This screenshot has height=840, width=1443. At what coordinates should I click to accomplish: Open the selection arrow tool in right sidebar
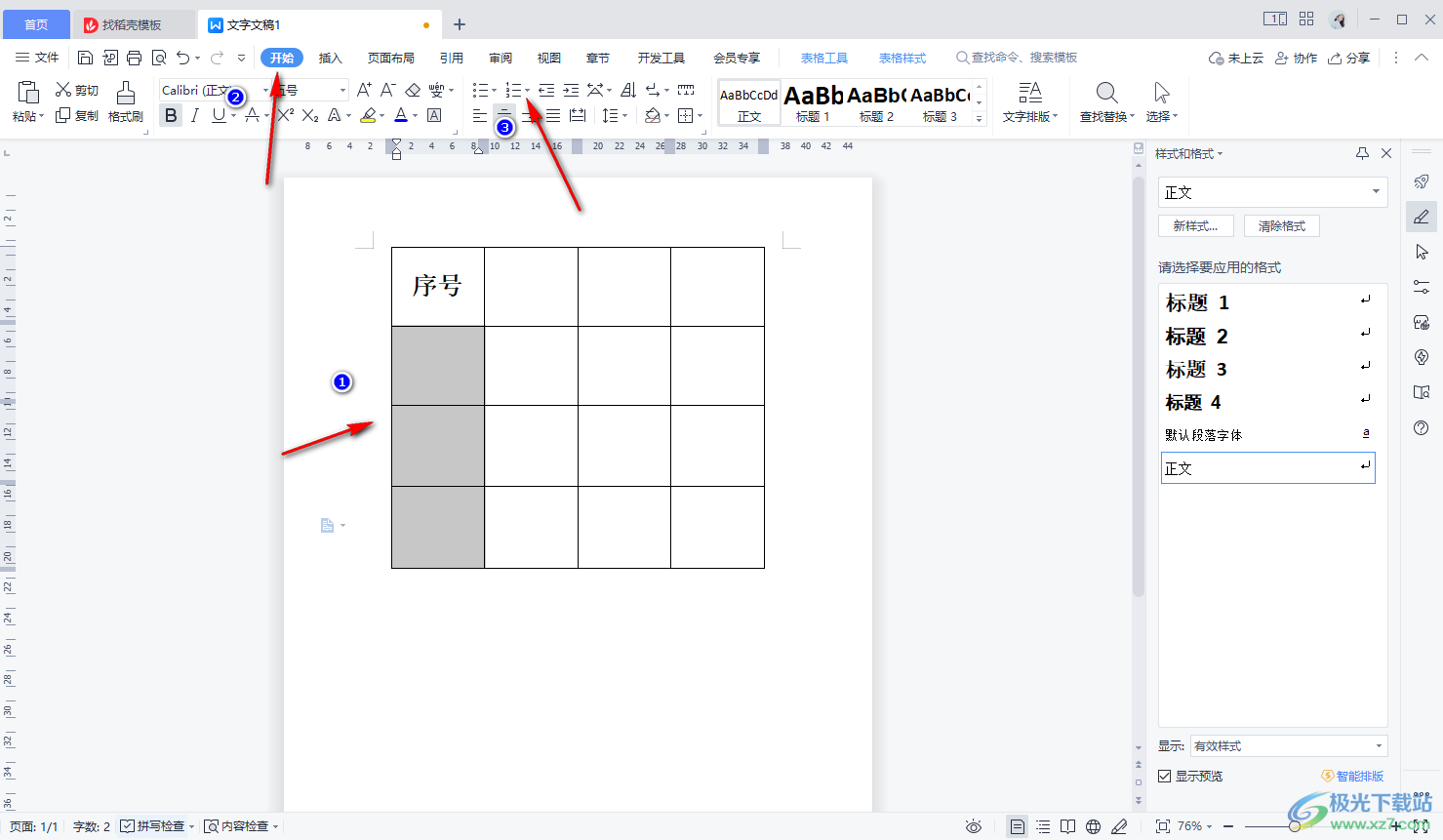coord(1422,252)
